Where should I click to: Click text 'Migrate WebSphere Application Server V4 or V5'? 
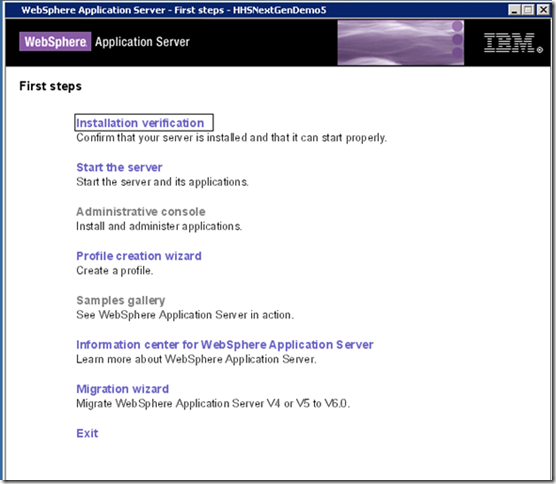(x=193, y=404)
